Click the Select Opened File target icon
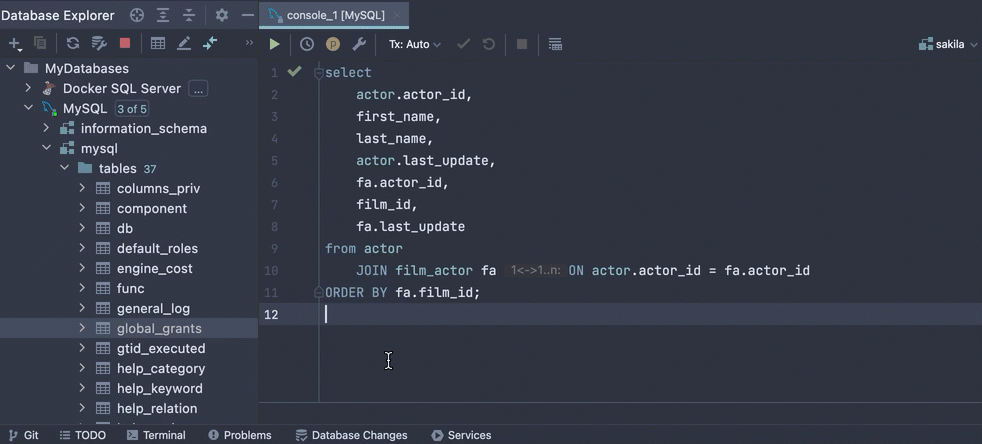Image resolution: width=982 pixels, height=444 pixels. point(137,15)
